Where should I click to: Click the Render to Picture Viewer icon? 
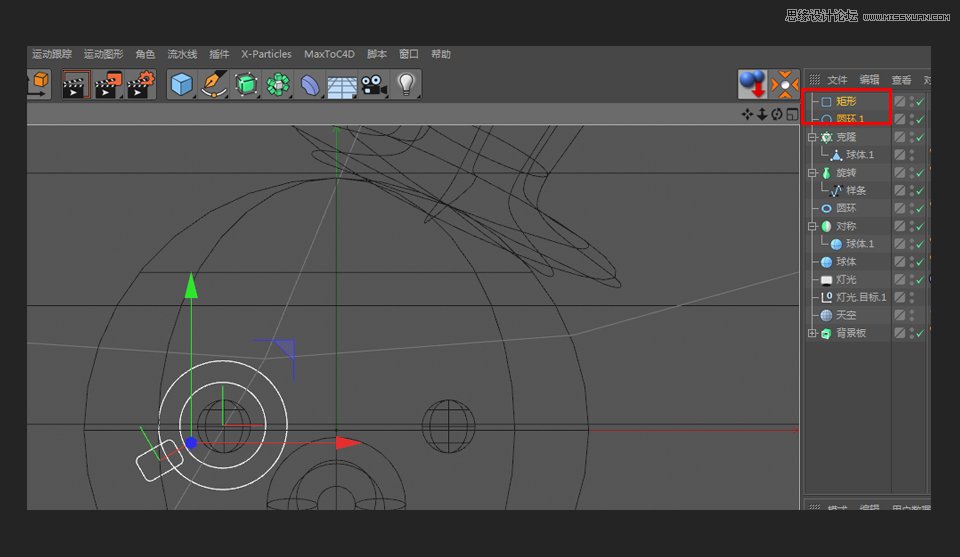(x=108, y=85)
